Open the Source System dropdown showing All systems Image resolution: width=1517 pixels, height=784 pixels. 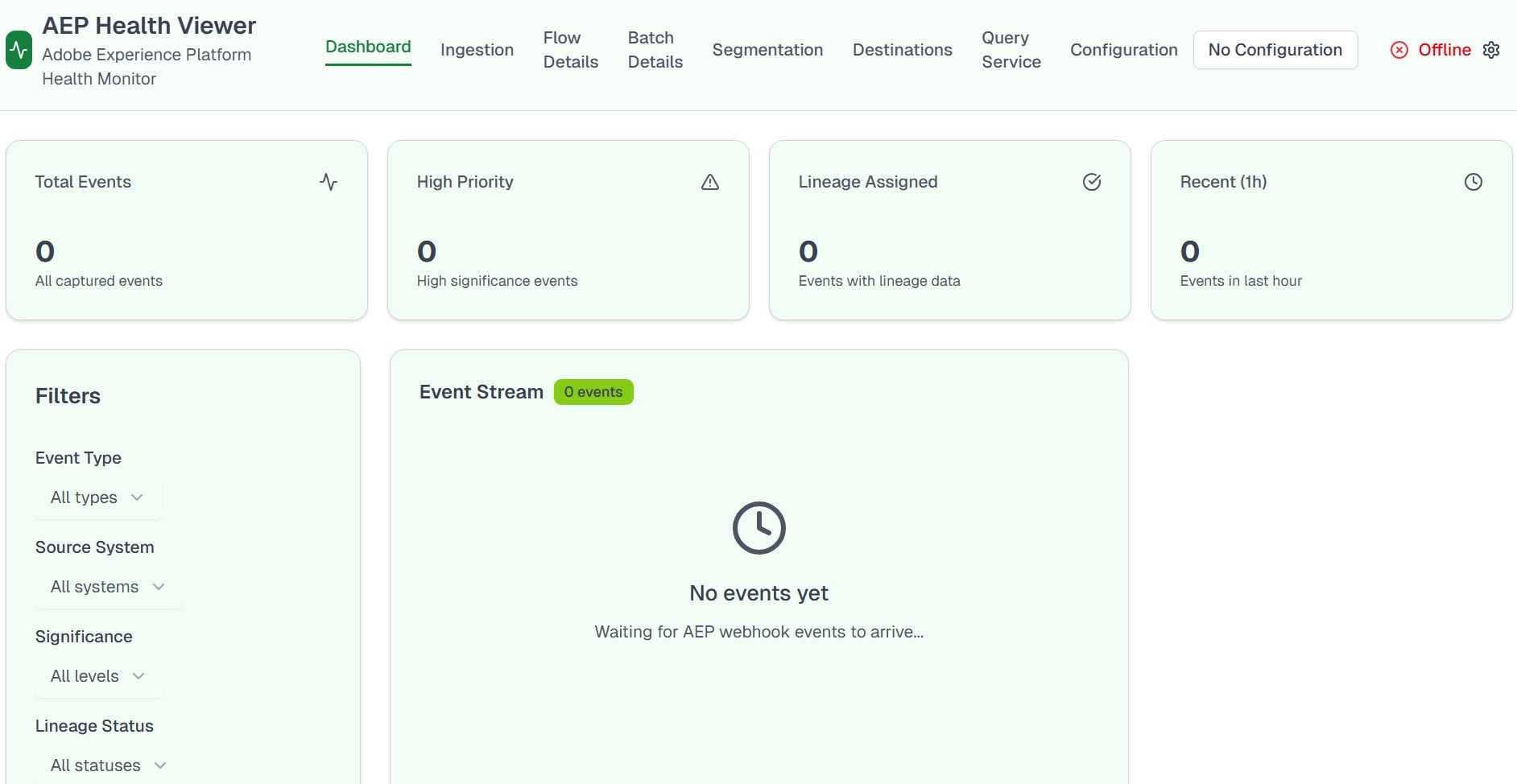[107, 587]
